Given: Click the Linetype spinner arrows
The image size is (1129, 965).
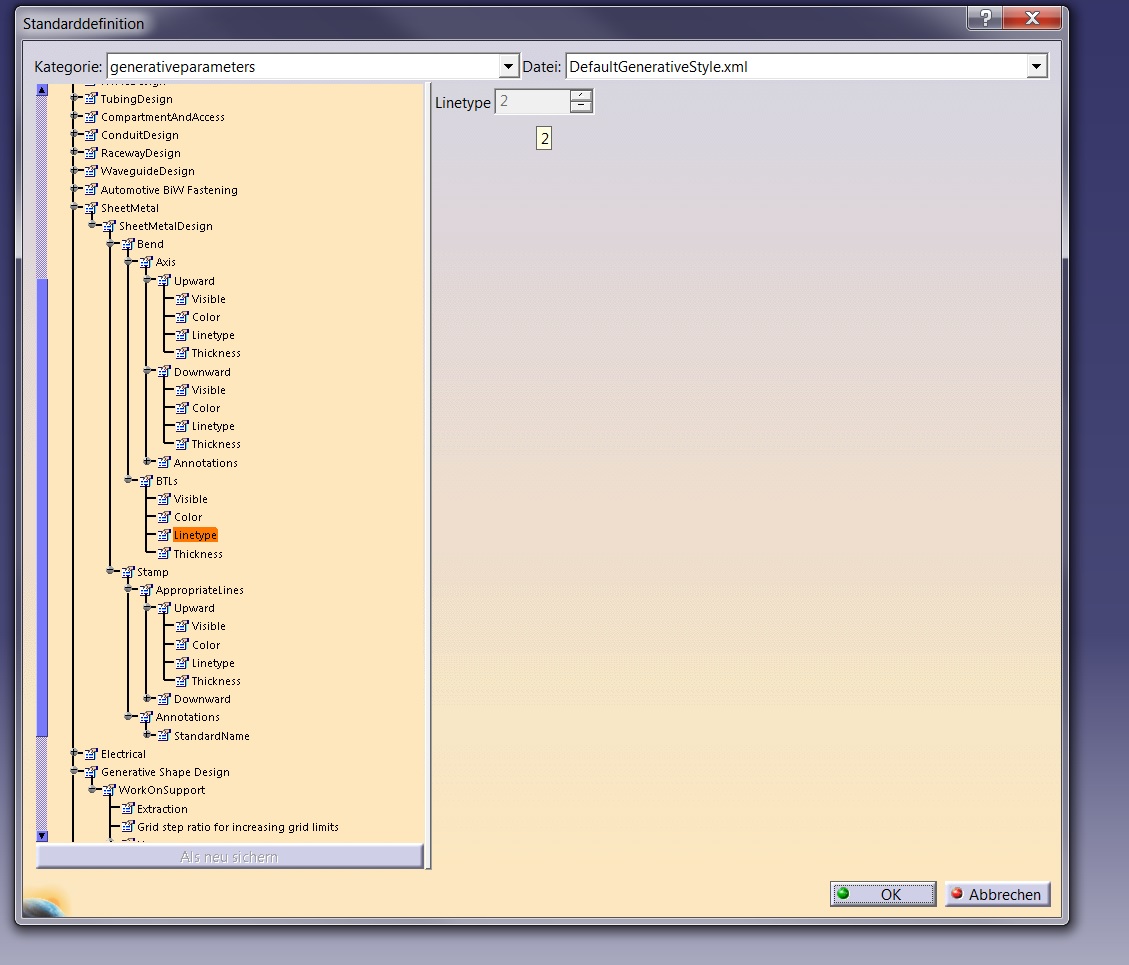Looking at the screenshot, I should [580, 102].
